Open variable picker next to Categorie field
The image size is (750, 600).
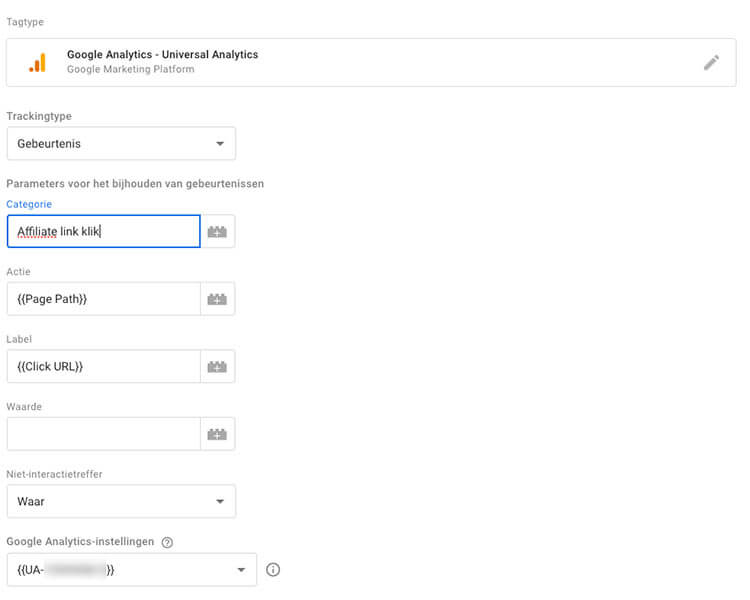[x=217, y=232]
